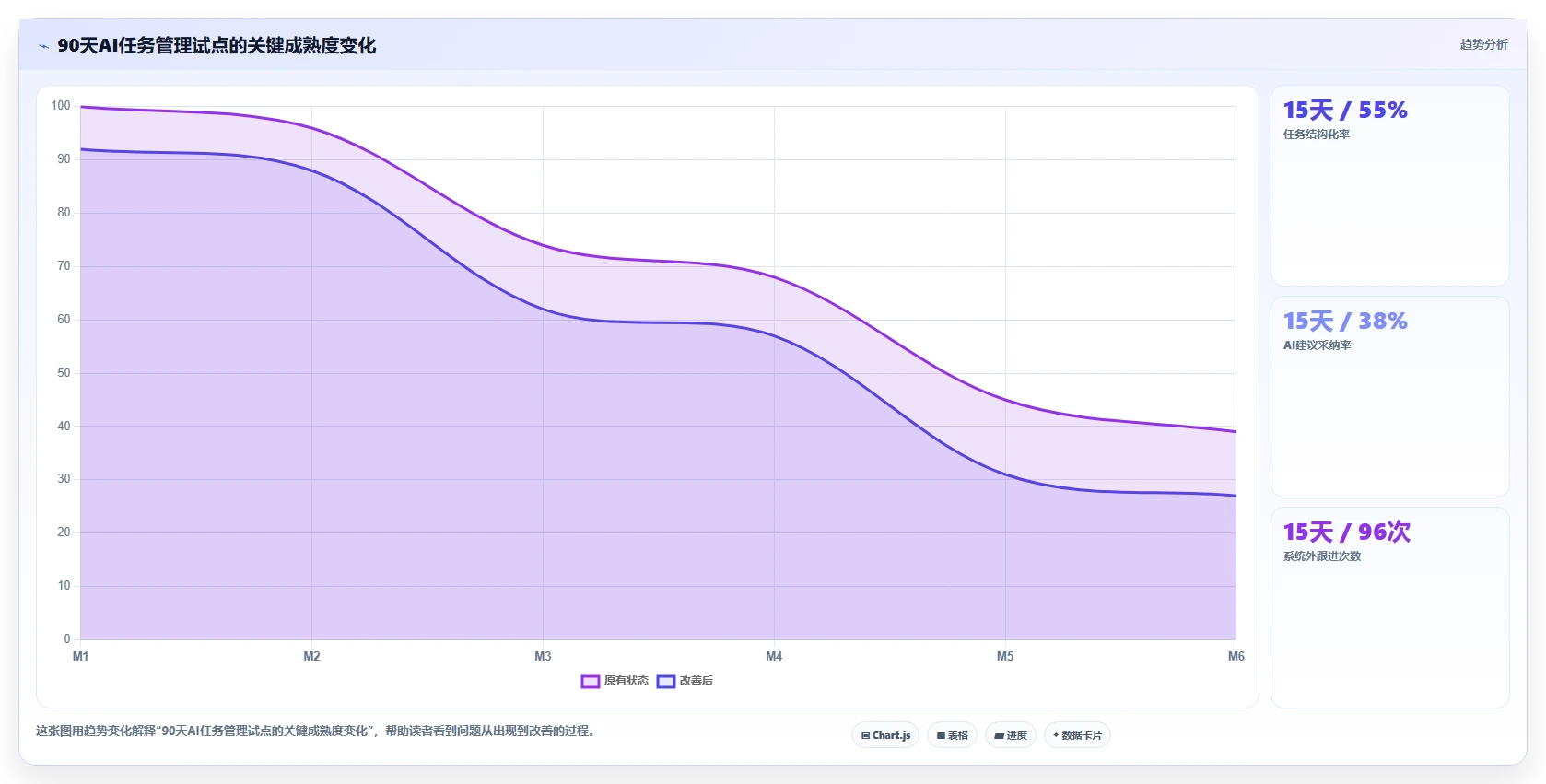Click the 进度 progress chip

pyautogui.click(x=1011, y=735)
